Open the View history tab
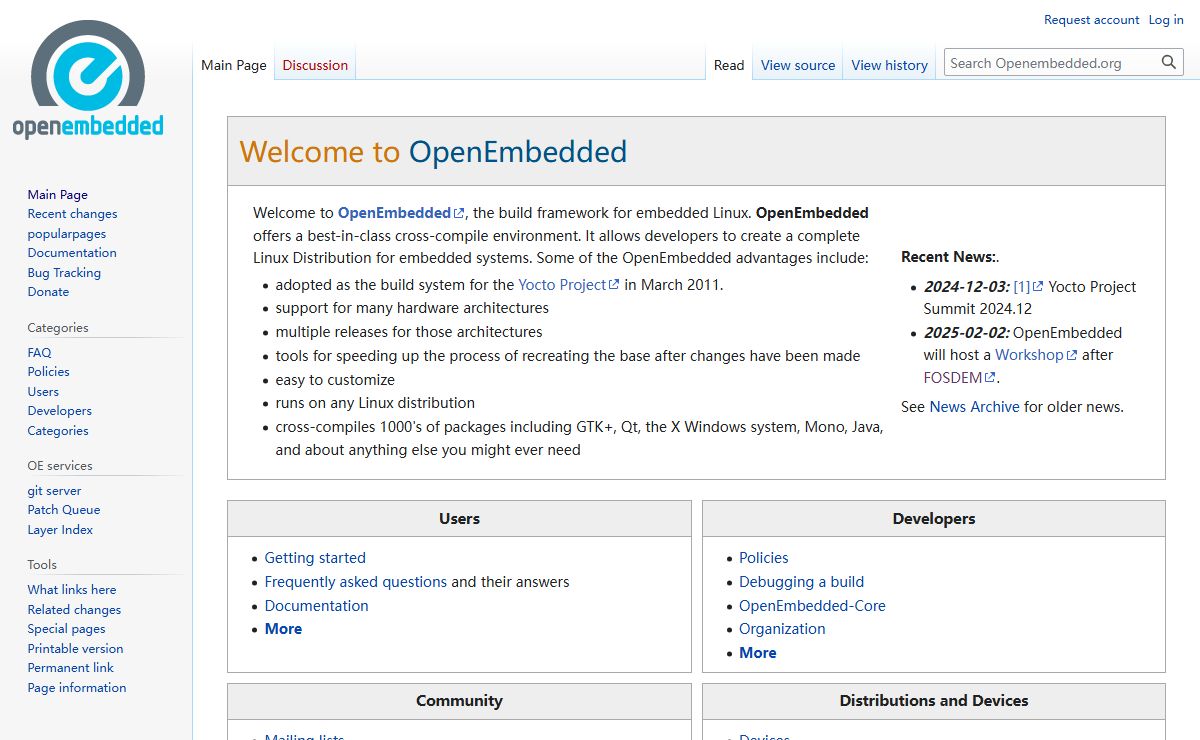 [890, 65]
